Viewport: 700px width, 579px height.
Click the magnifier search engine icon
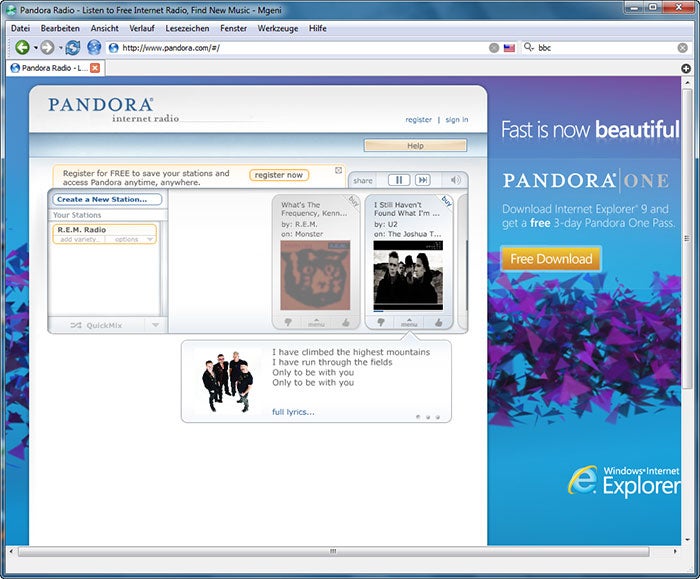click(x=529, y=47)
